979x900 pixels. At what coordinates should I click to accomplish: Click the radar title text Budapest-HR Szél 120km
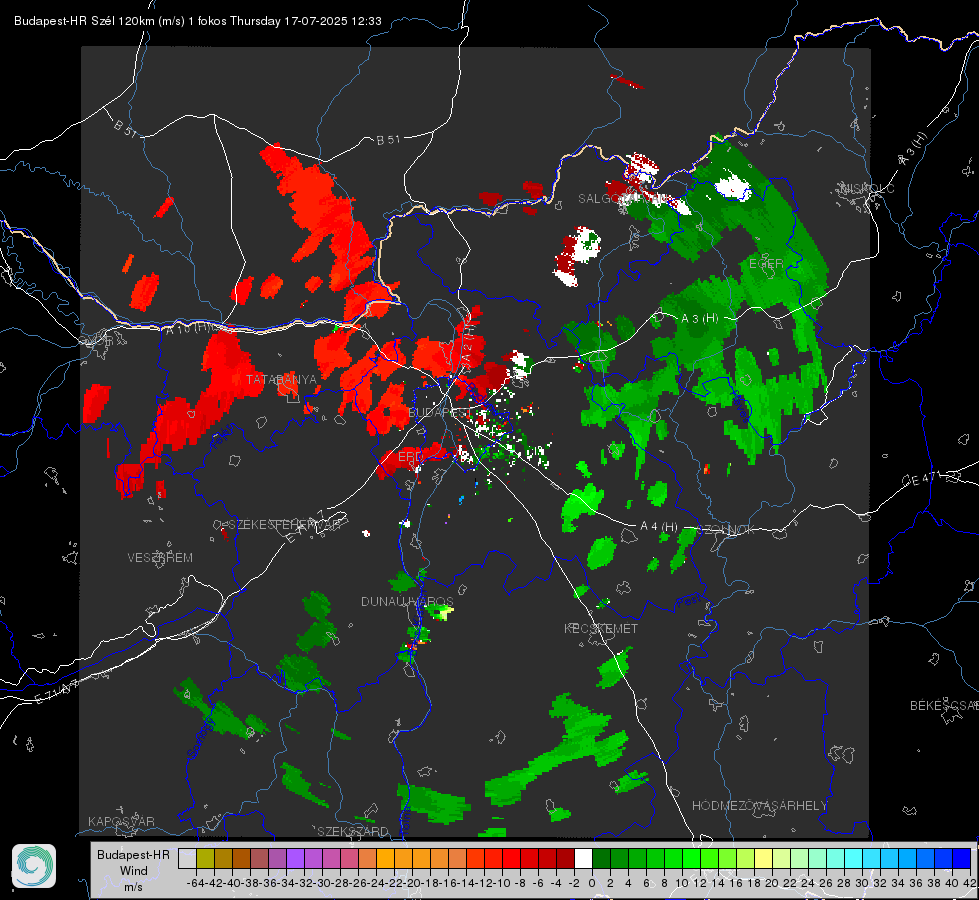click(x=85, y=21)
